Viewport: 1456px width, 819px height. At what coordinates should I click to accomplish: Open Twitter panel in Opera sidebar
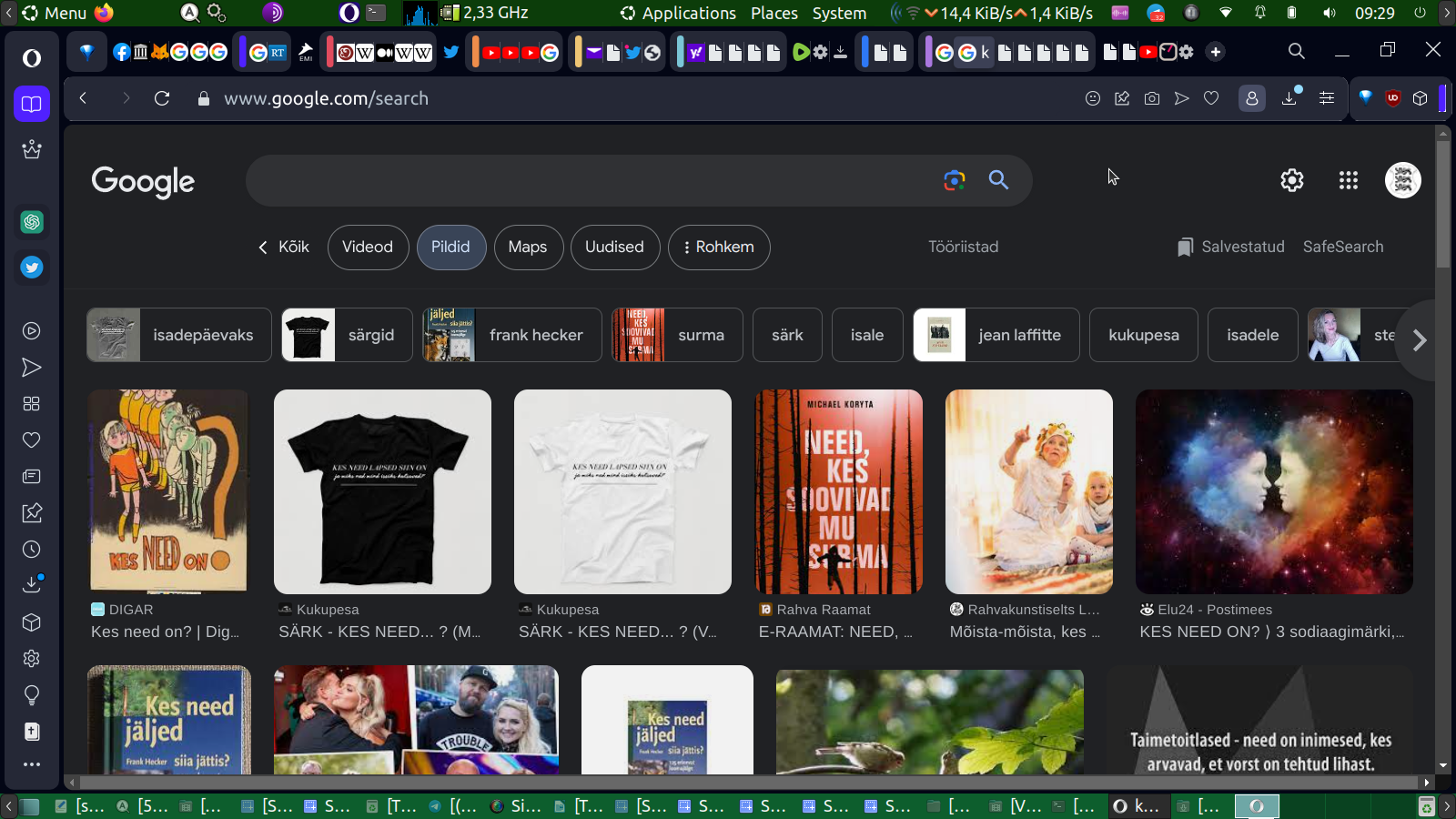(x=32, y=268)
